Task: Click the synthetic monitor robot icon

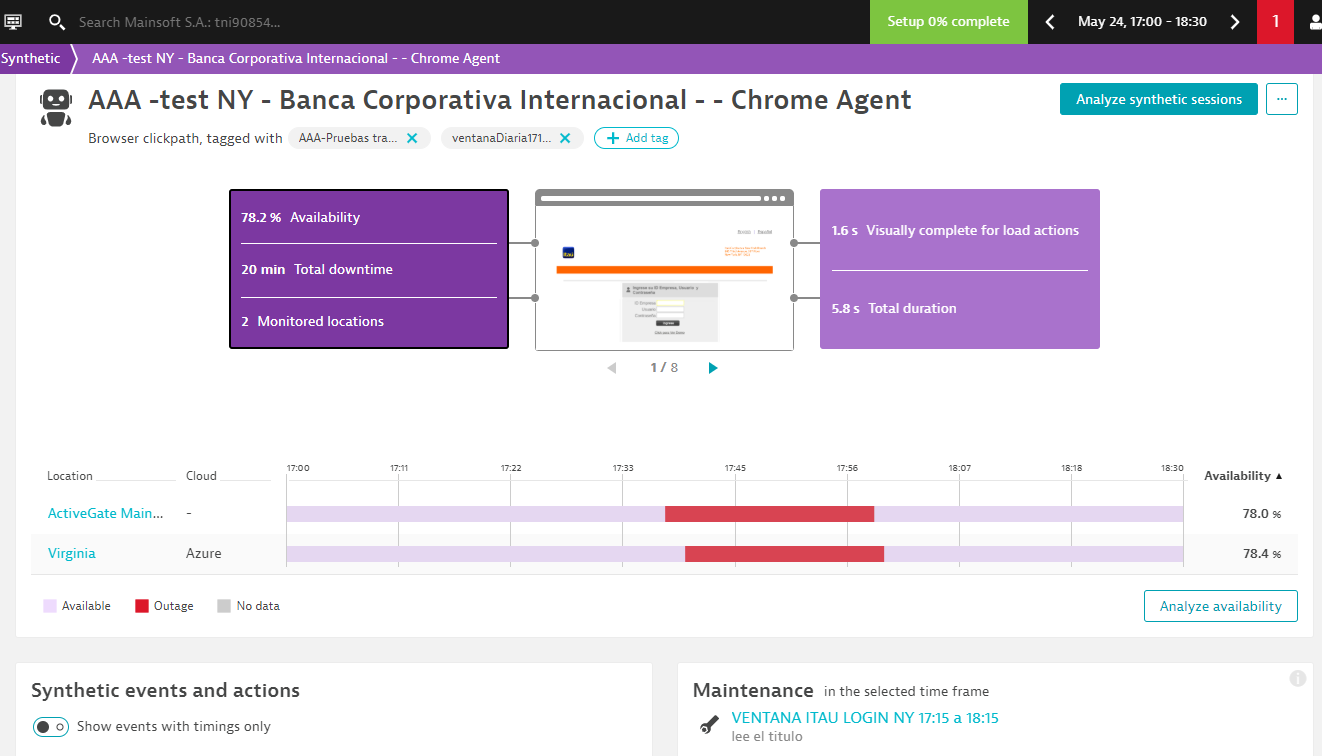Action: click(56, 107)
